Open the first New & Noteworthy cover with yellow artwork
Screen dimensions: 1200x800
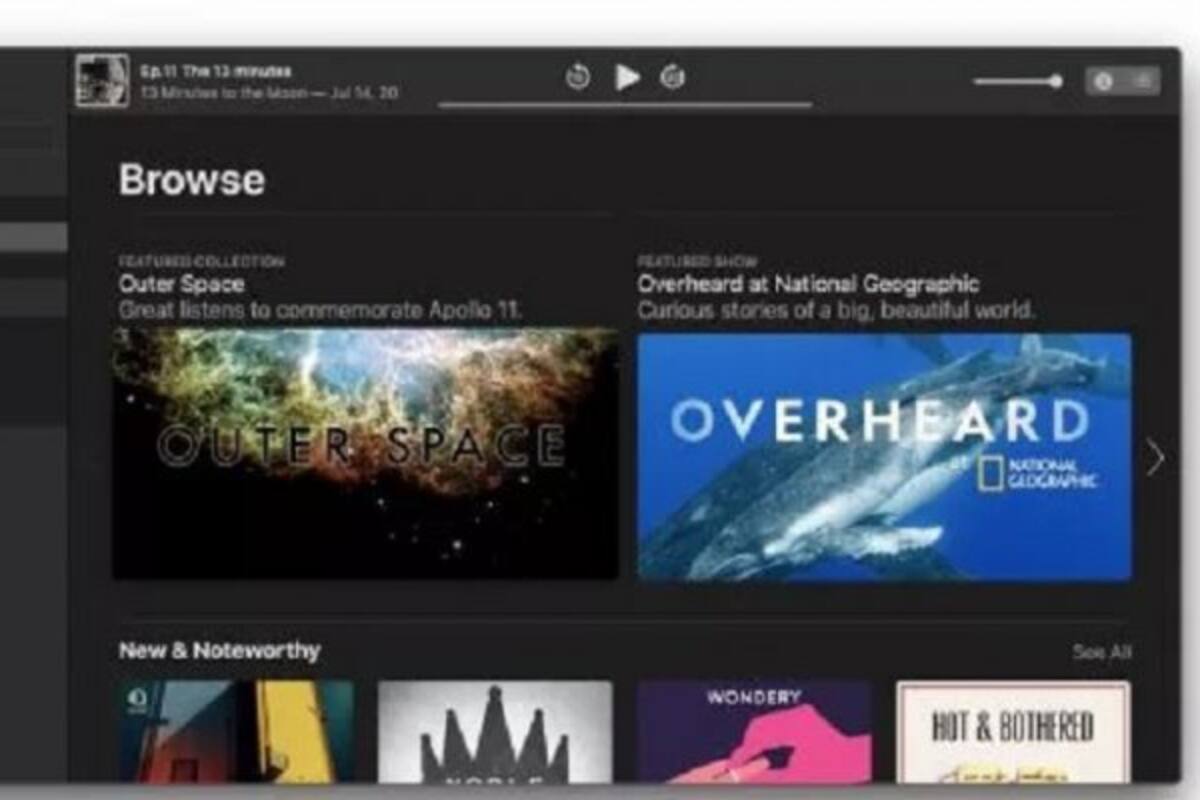pos(237,732)
